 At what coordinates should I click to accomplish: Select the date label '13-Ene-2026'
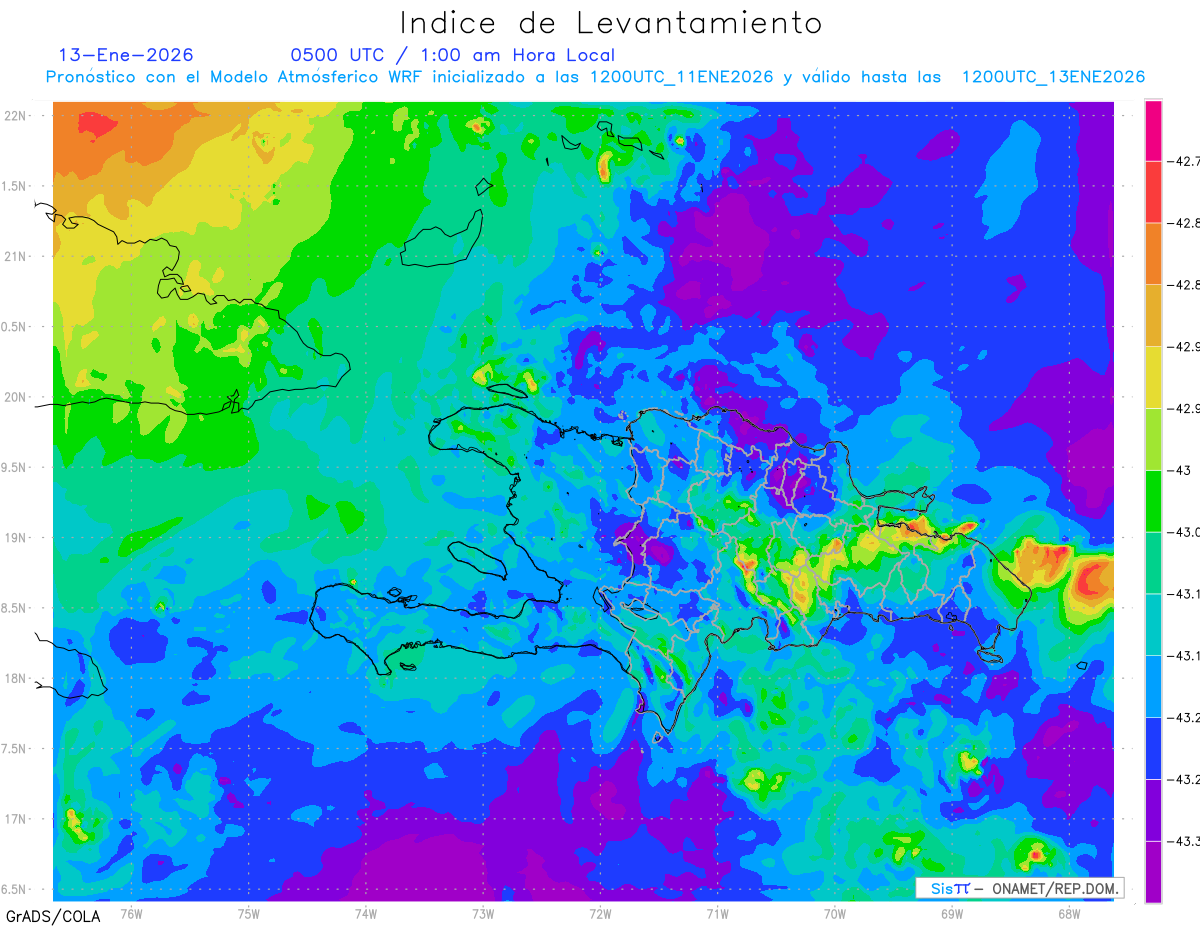[x=126, y=55]
